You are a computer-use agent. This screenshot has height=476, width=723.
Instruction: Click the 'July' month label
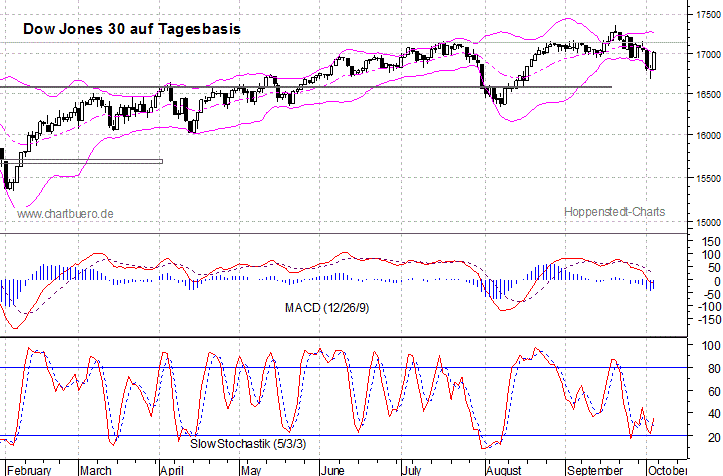(x=411, y=470)
